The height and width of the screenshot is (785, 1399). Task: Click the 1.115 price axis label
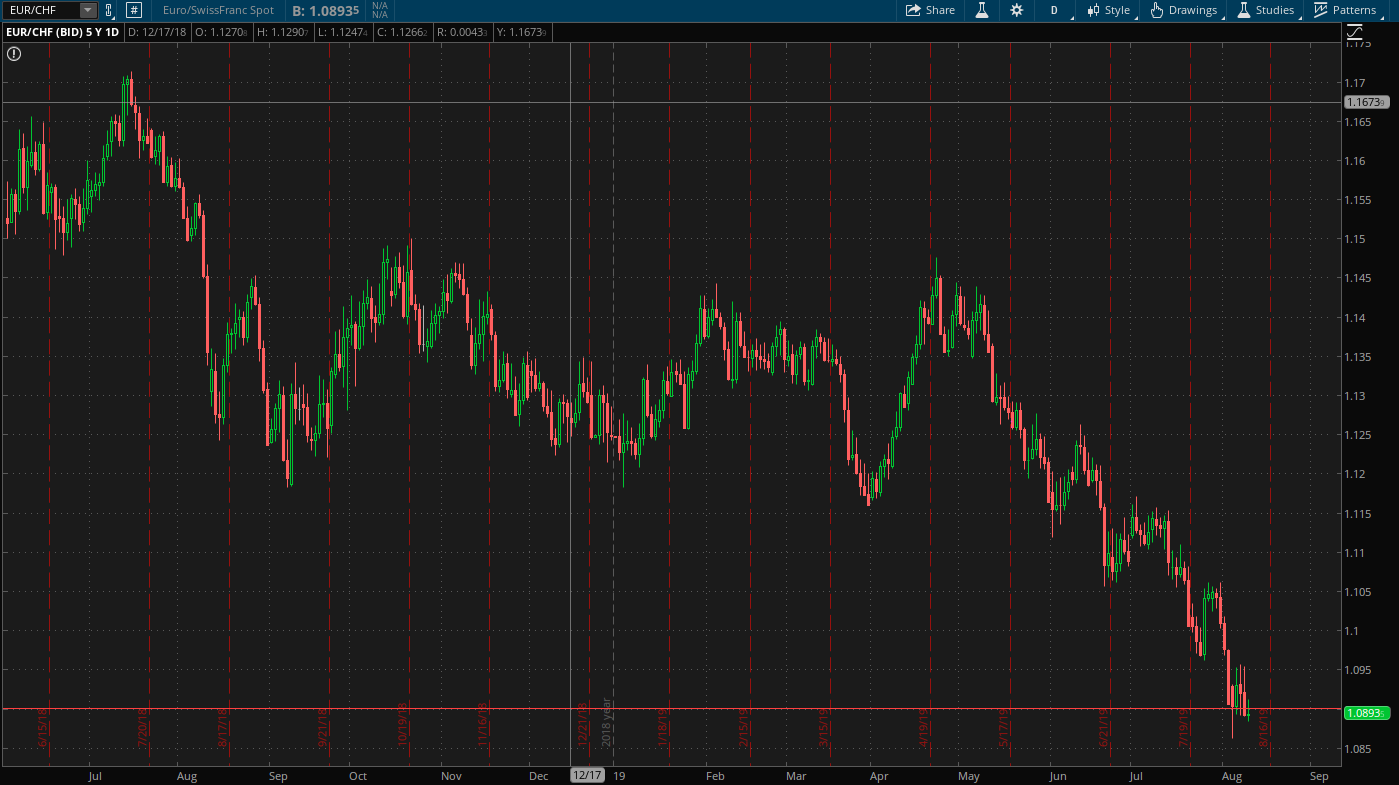(x=1359, y=513)
